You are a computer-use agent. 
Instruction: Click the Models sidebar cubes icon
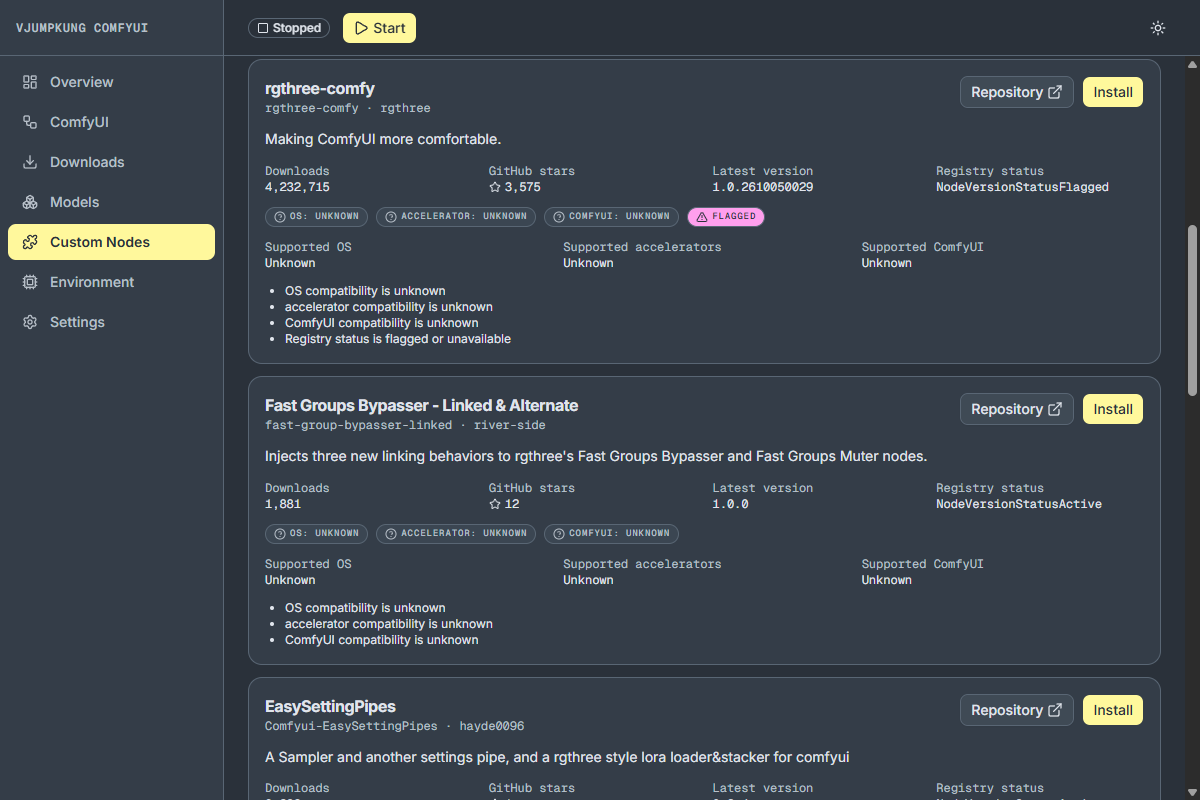[30, 202]
